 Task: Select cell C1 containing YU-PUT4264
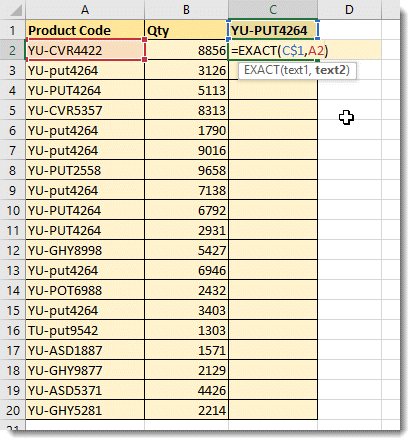pyautogui.click(x=273, y=30)
